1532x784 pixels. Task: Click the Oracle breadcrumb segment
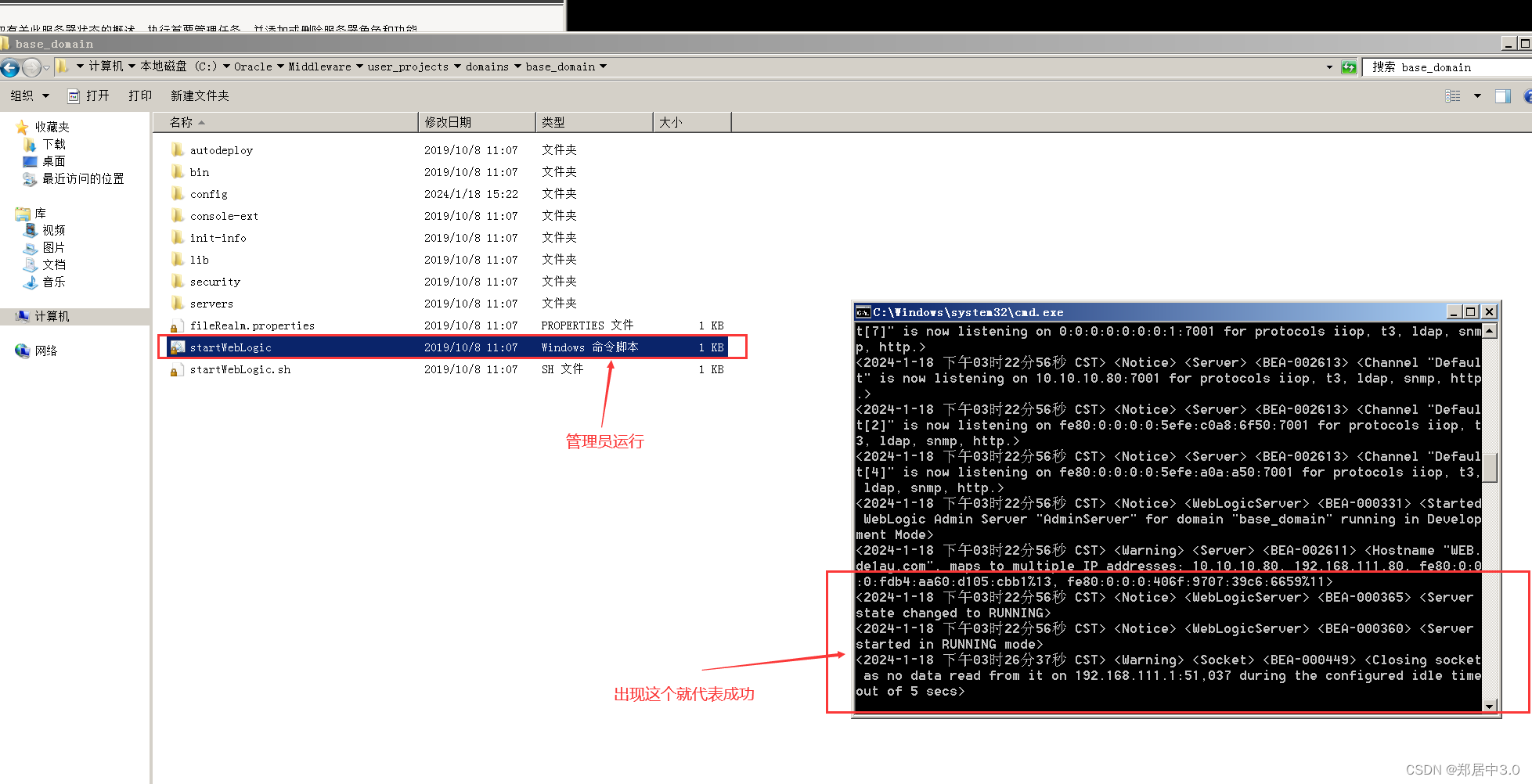click(x=253, y=67)
